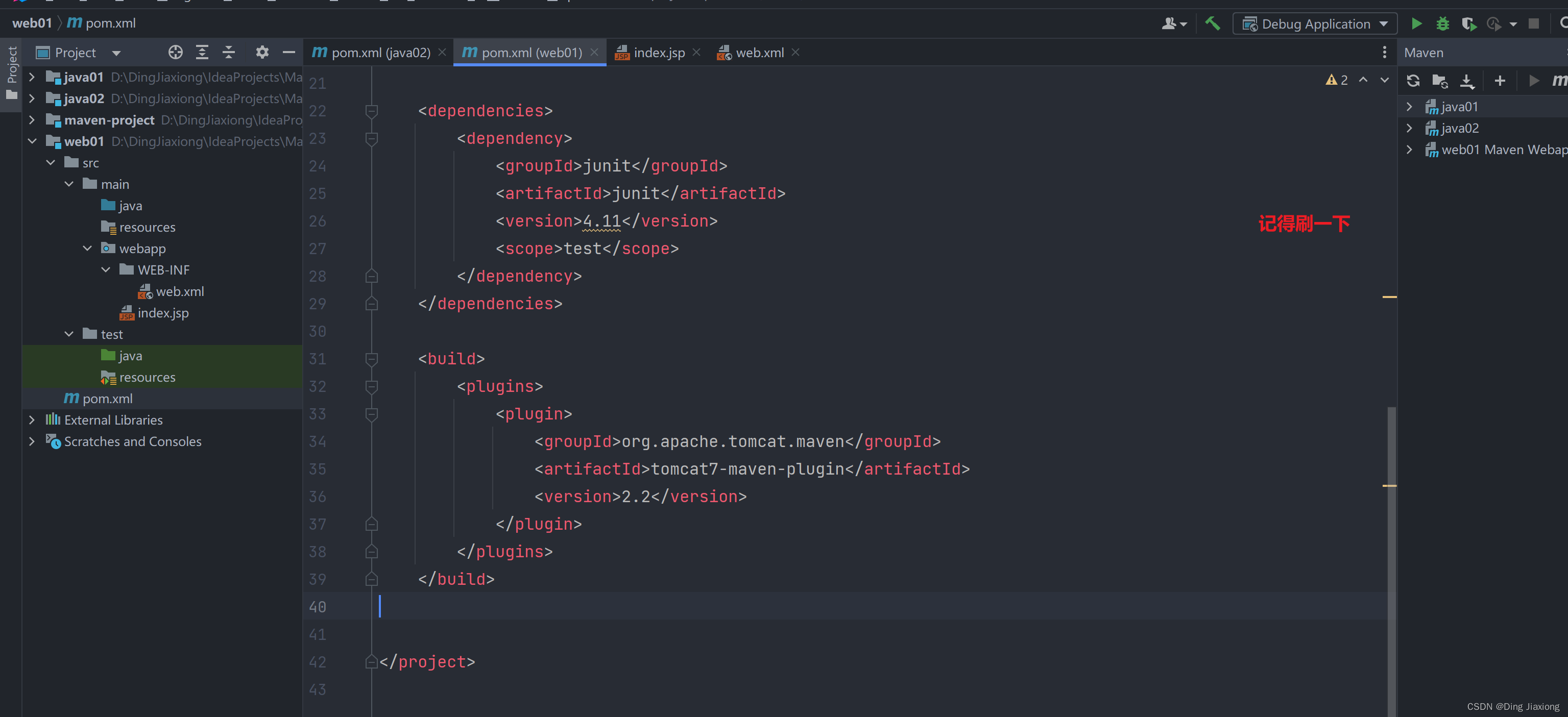Generate Sources and Update Folders Maven icon

click(1440, 80)
